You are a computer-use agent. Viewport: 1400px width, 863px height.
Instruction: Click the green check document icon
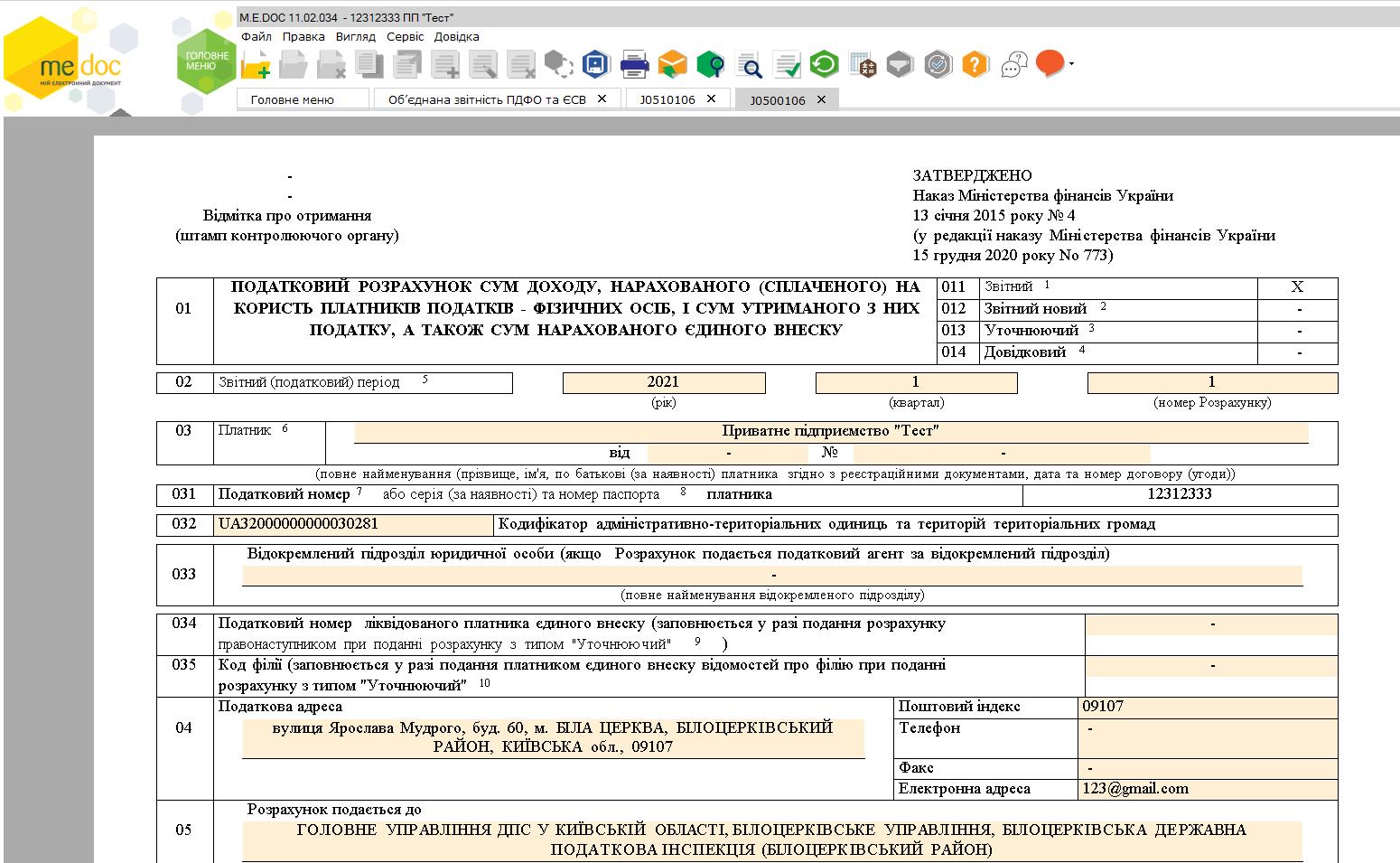[x=788, y=65]
